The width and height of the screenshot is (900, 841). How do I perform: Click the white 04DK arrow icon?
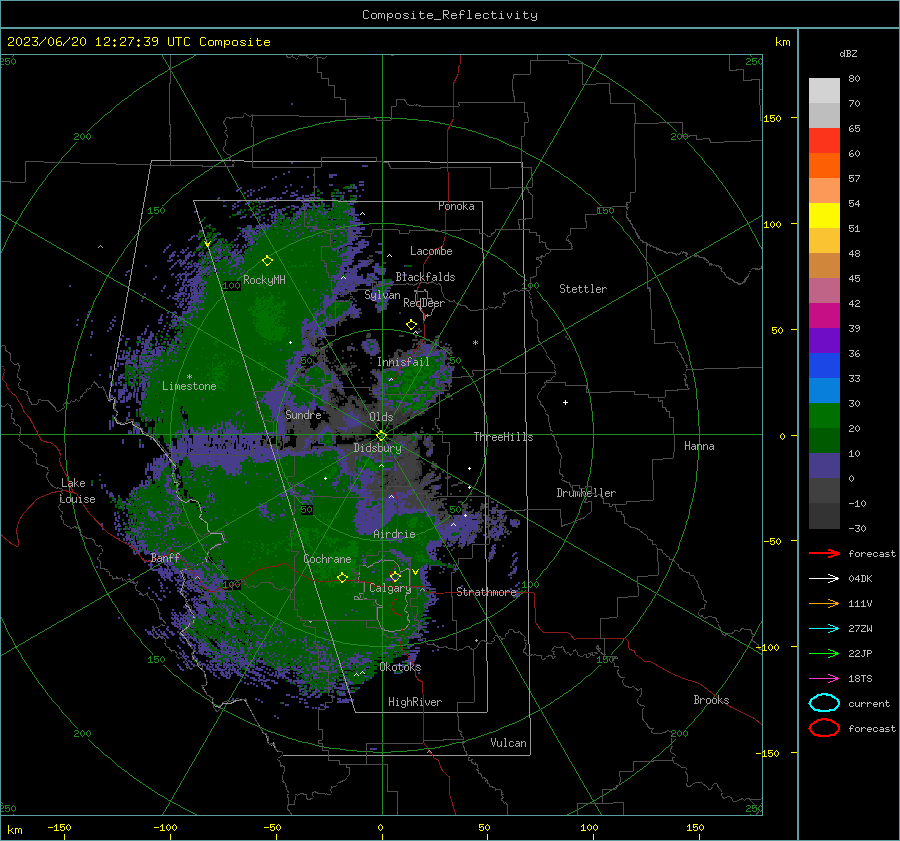pos(824,579)
